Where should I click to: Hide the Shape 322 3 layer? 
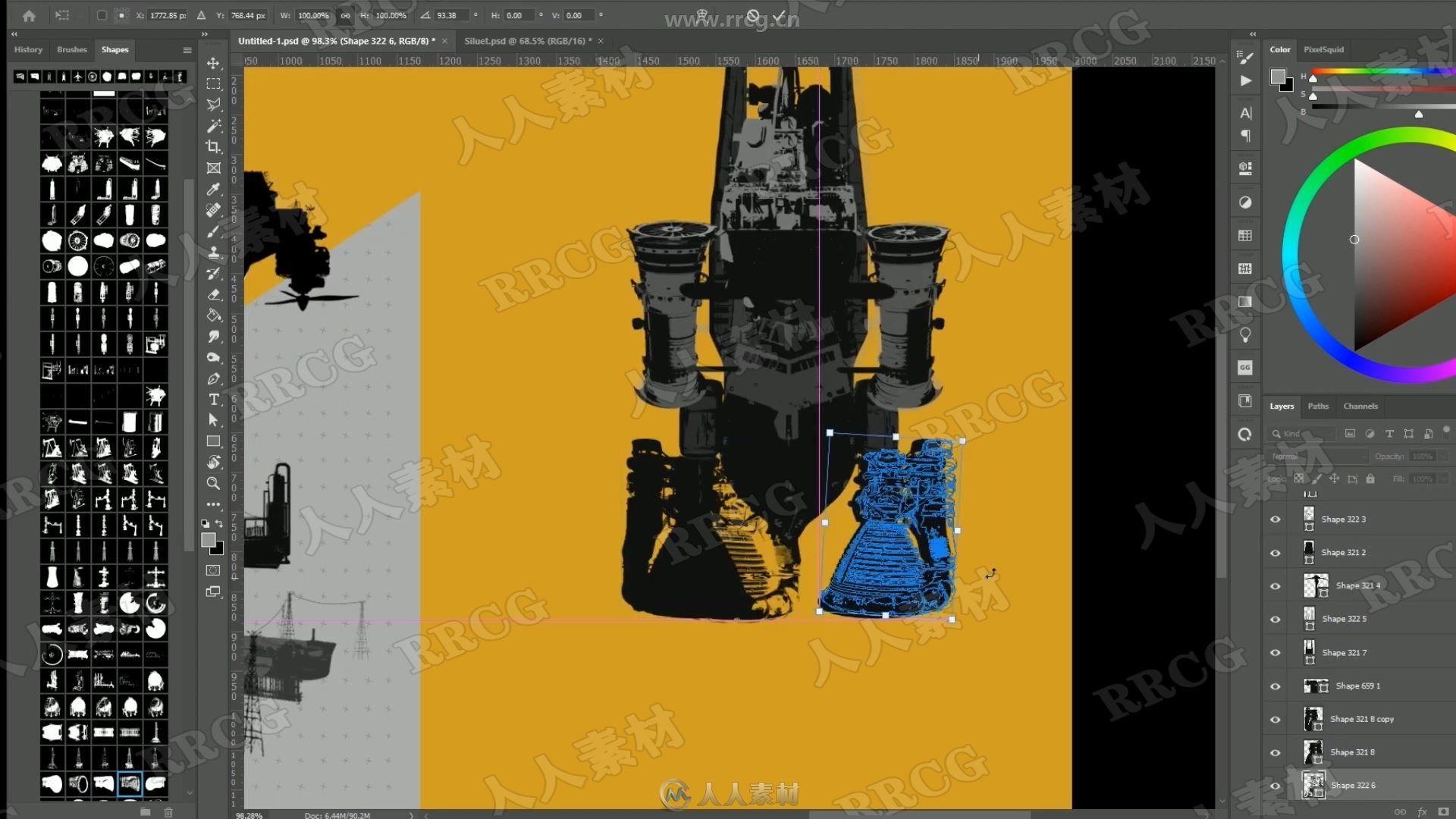1275,519
